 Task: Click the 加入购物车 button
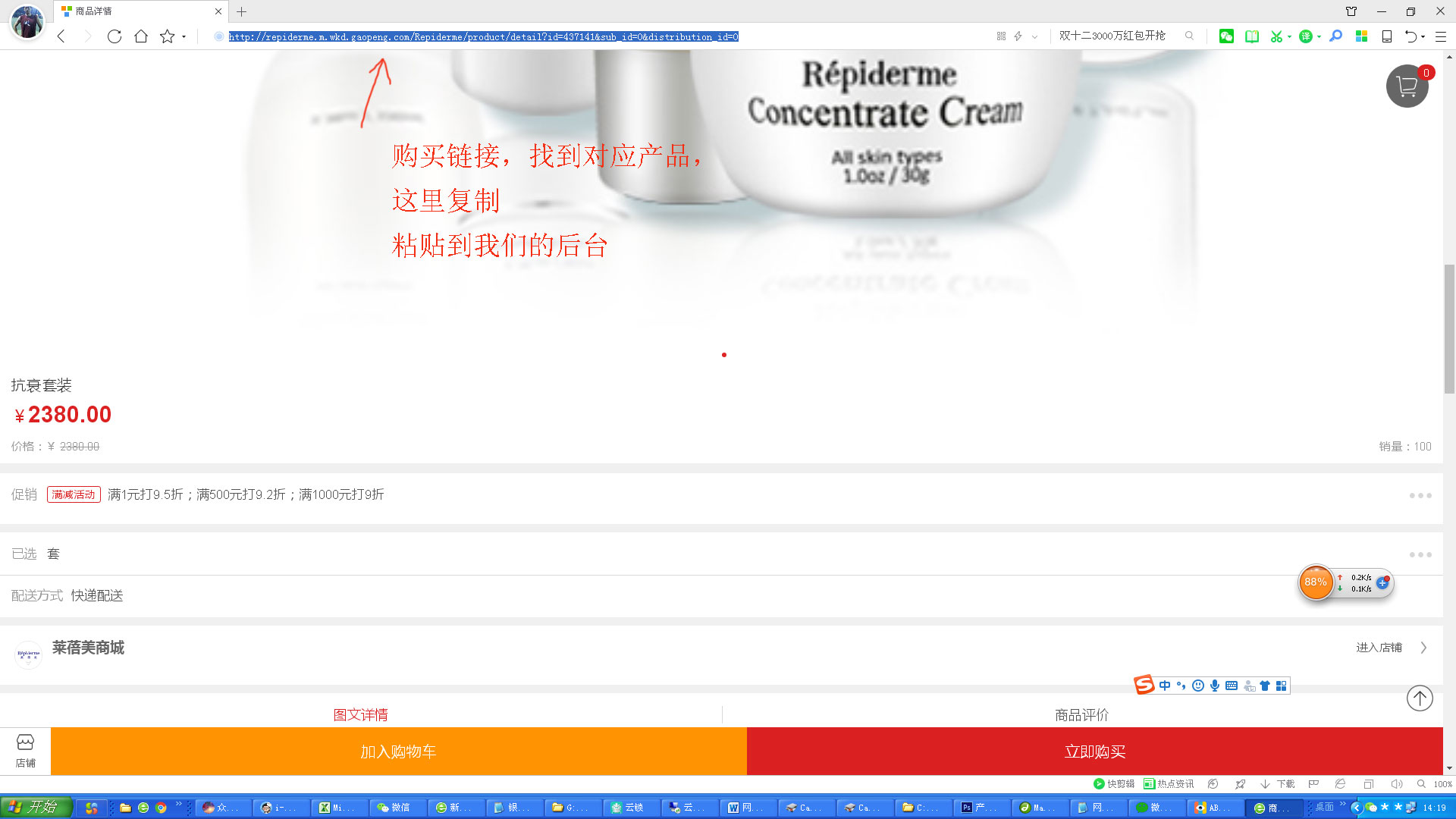(x=398, y=752)
